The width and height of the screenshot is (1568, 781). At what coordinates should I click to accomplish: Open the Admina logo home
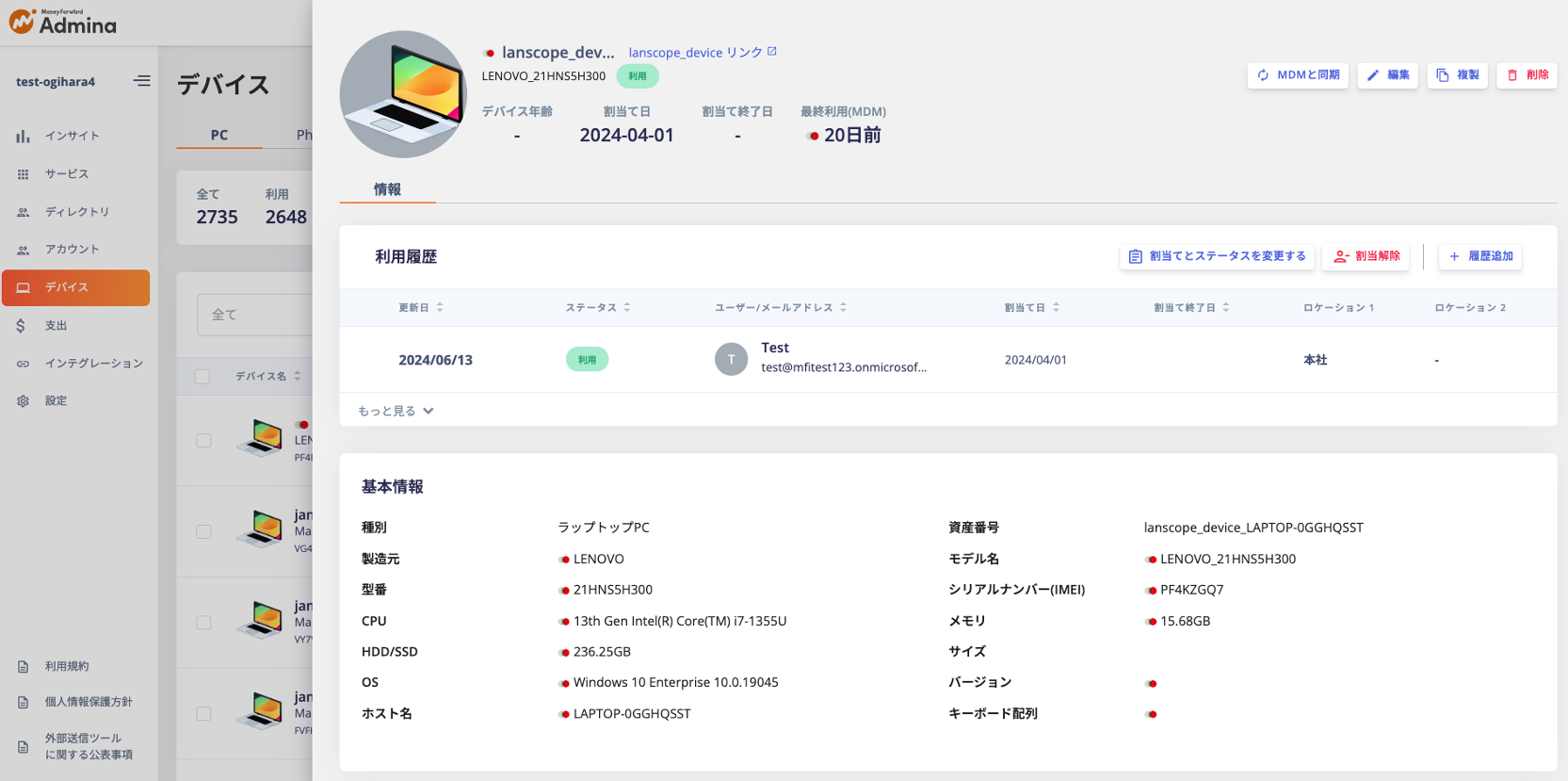(63, 23)
